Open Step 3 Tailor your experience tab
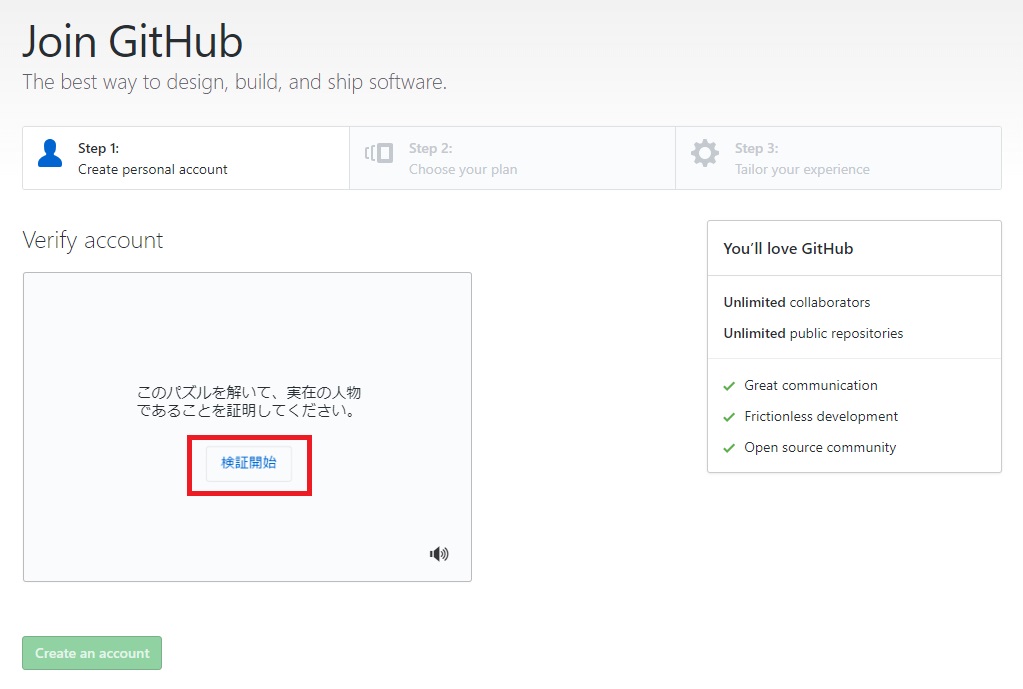The image size is (1023, 689). (838, 159)
